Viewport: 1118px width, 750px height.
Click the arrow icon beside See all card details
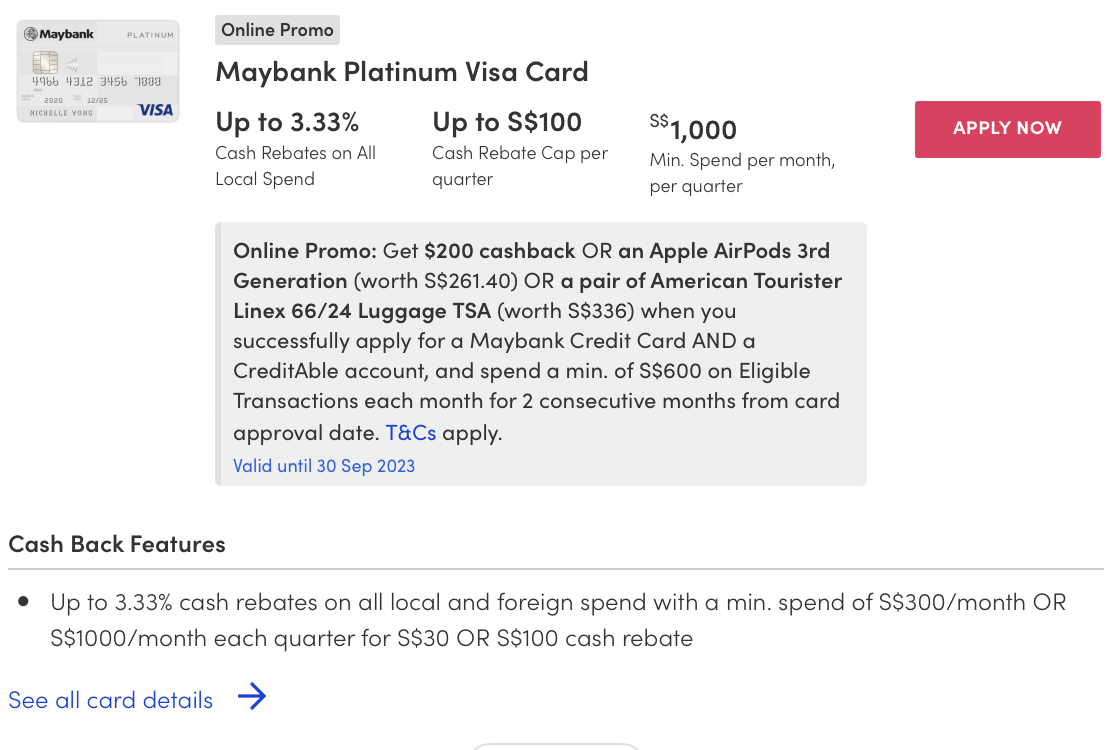click(x=251, y=697)
